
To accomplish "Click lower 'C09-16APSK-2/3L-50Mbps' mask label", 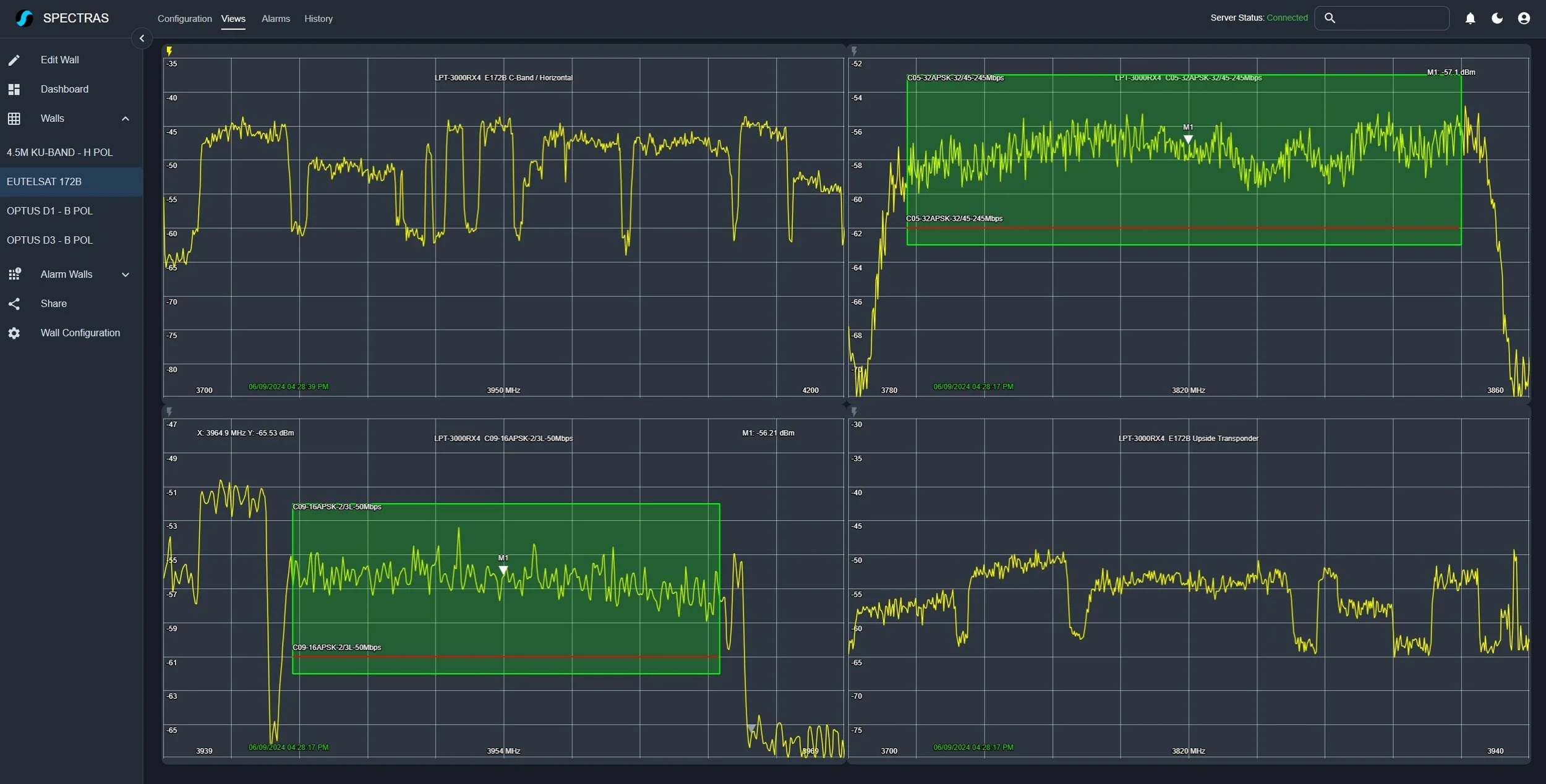I will pos(337,647).
